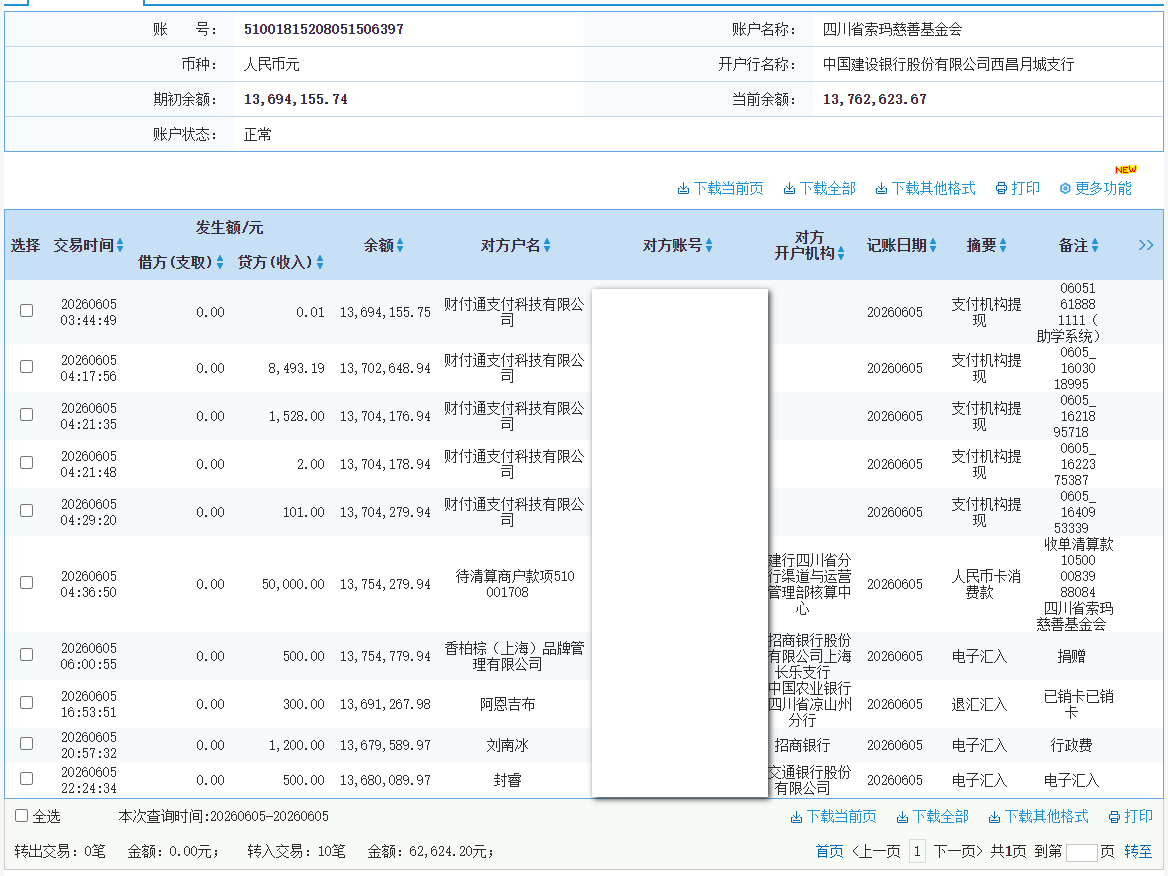Show more columns with double chevron

tap(1146, 245)
